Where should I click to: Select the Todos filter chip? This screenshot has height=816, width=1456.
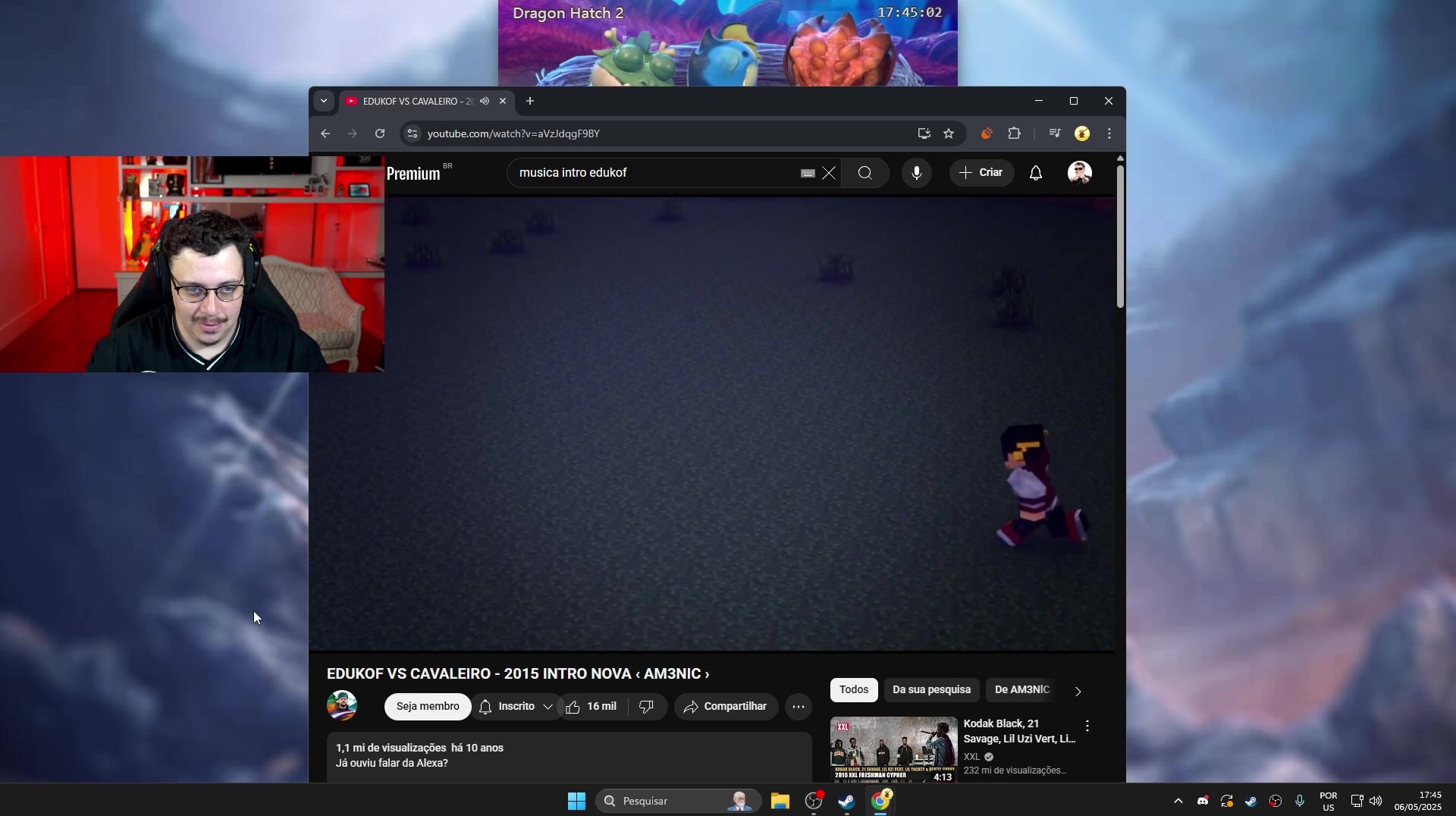pos(854,690)
